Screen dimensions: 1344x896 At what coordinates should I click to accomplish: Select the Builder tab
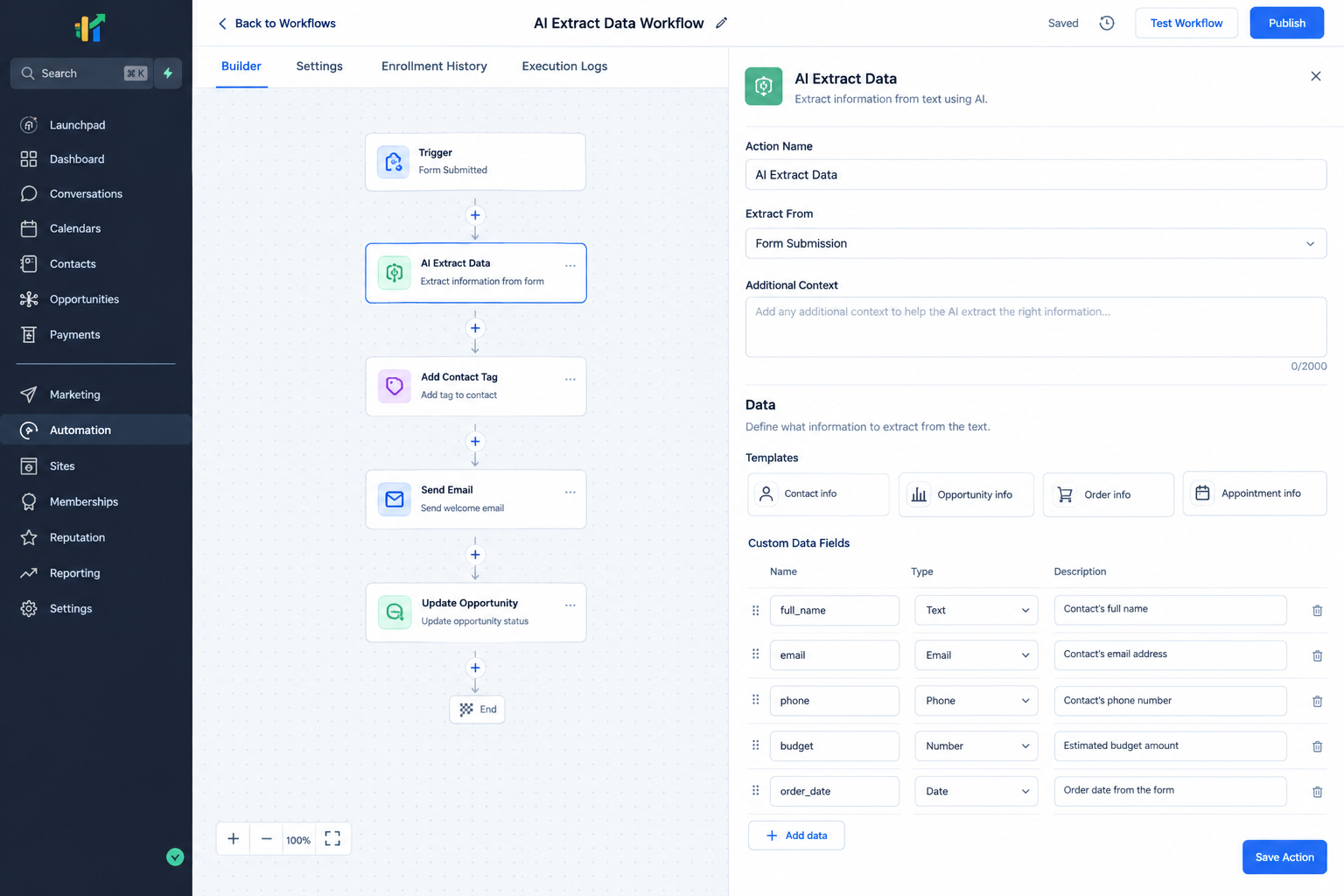(x=241, y=66)
